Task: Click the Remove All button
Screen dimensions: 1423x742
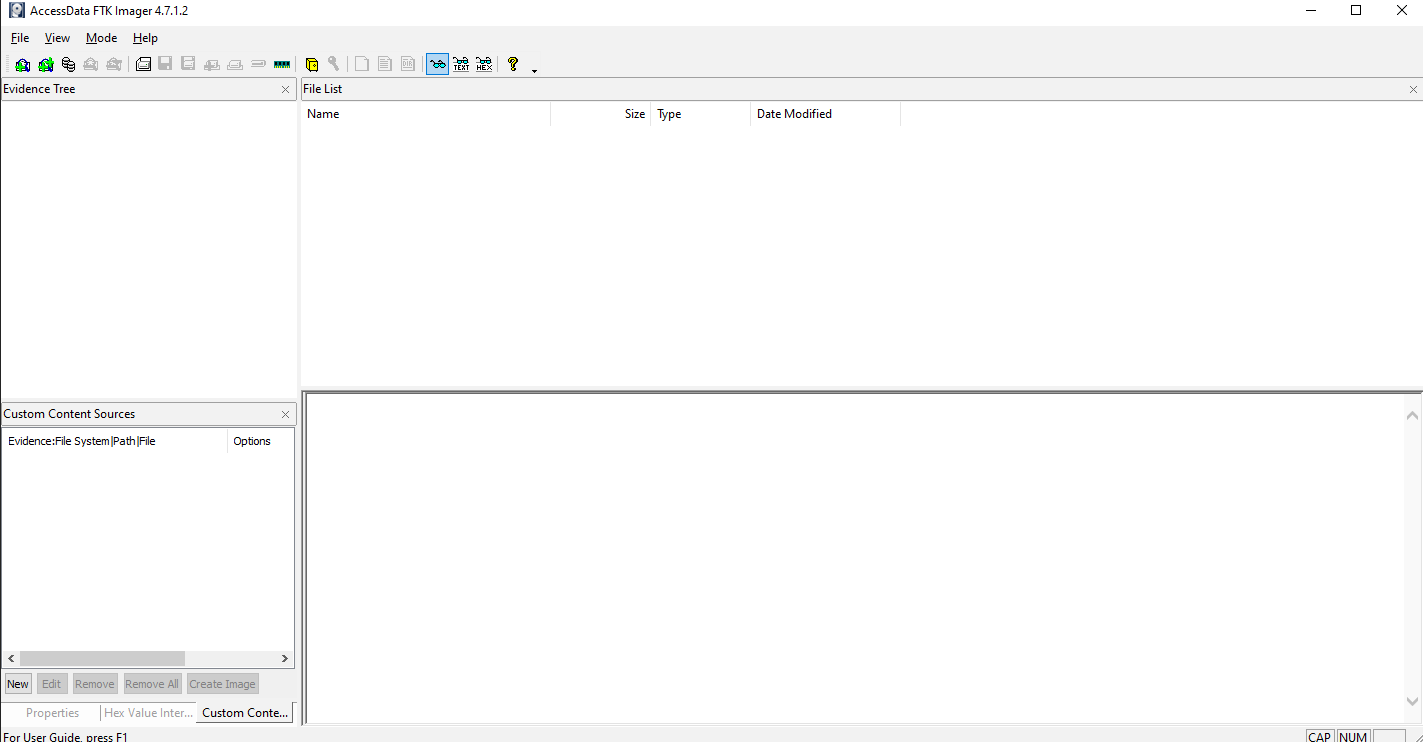Action: (152, 684)
